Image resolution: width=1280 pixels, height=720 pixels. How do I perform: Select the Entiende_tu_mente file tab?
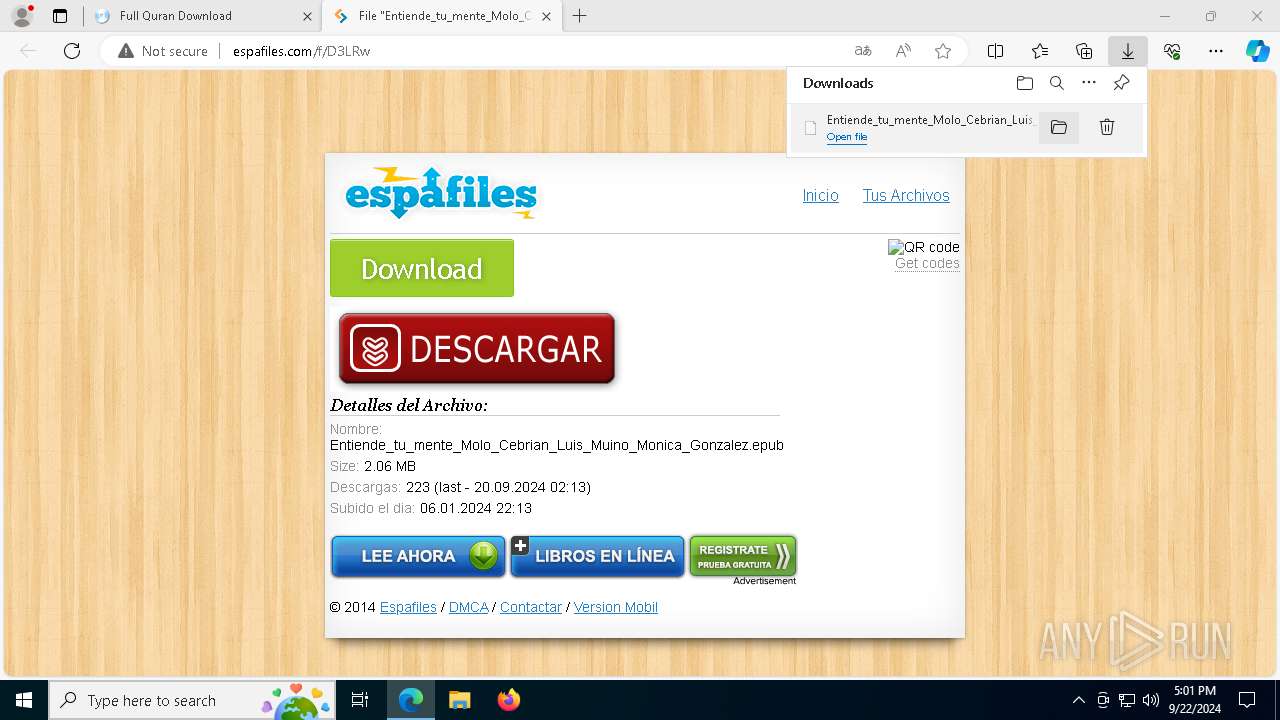441,16
